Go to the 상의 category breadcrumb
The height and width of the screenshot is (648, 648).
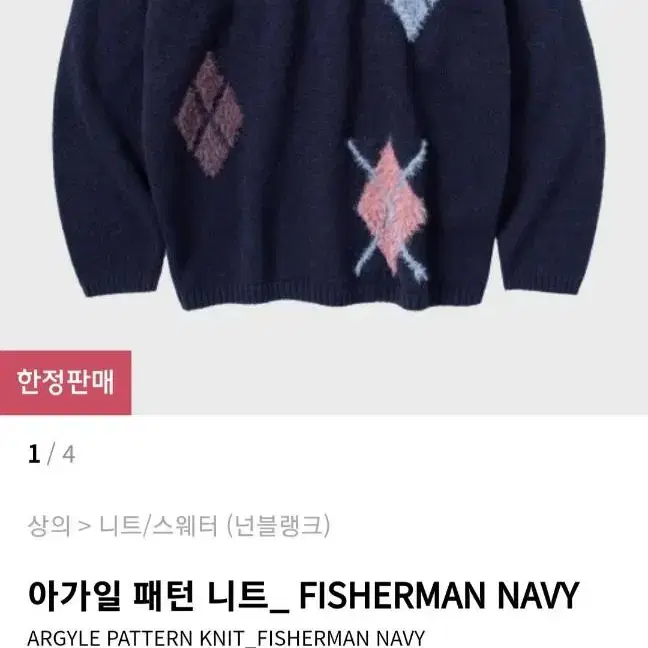[x=49, y=526]
